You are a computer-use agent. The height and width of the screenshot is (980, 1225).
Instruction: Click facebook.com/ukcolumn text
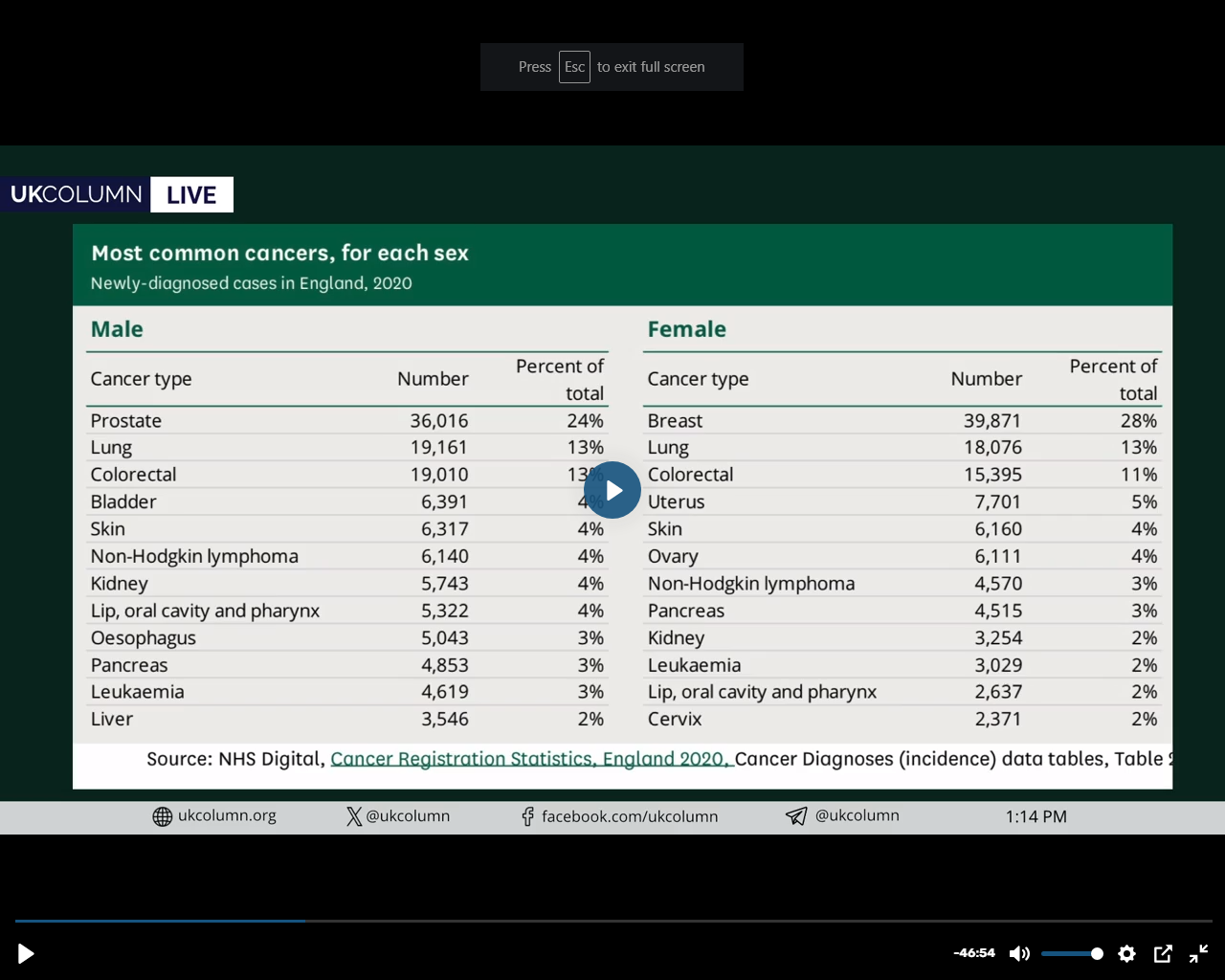click(x=630, y=816)
